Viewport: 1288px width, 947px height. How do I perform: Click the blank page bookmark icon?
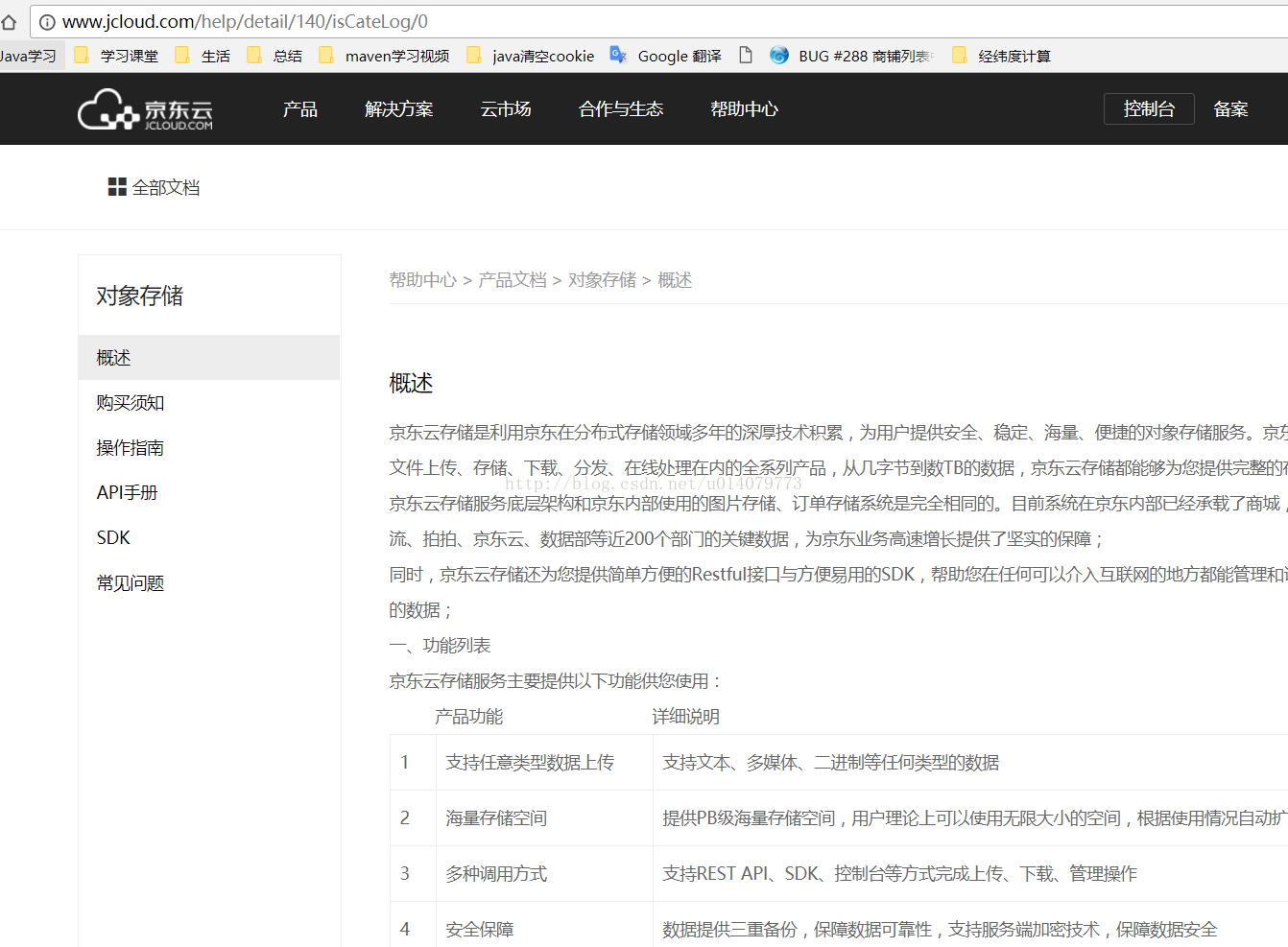746,56
